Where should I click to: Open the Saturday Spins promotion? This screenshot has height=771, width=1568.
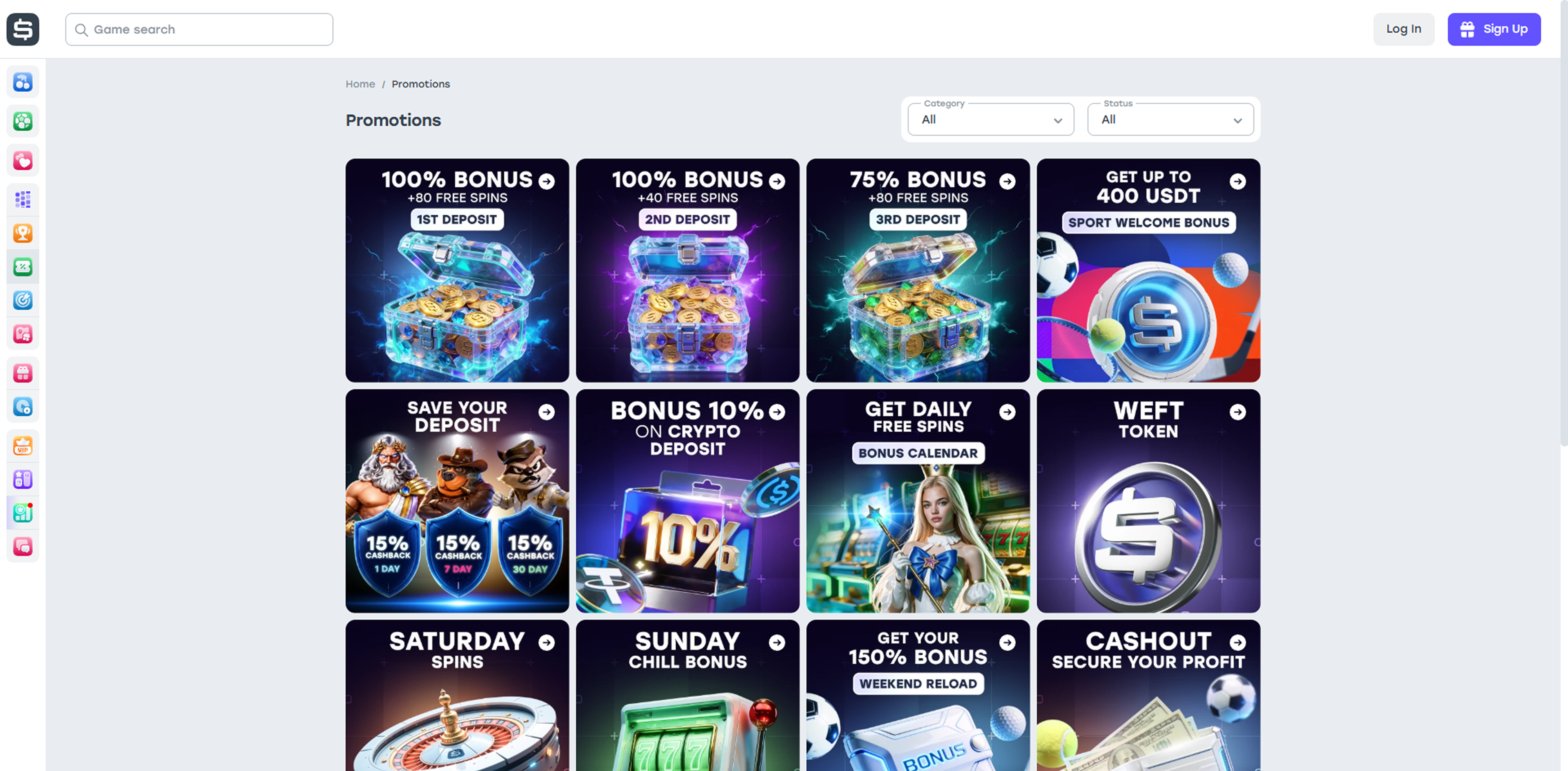457,695
